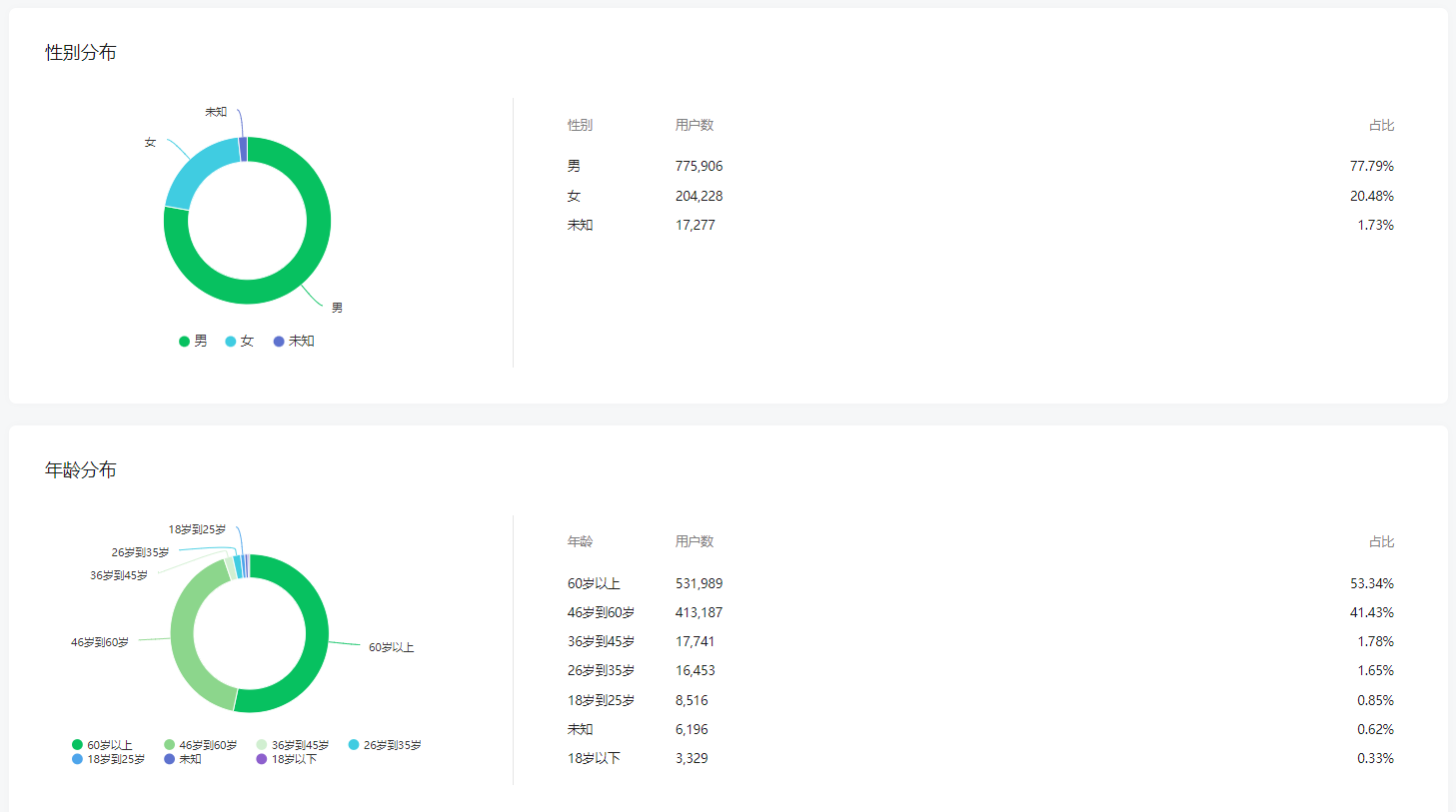Toggle the 46岁到60岁 legend entry in age chart

coord(201,745)
